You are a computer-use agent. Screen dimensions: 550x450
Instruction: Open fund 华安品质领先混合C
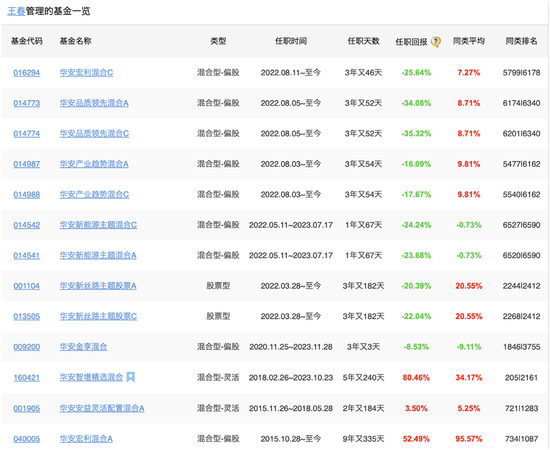(94, 134)
